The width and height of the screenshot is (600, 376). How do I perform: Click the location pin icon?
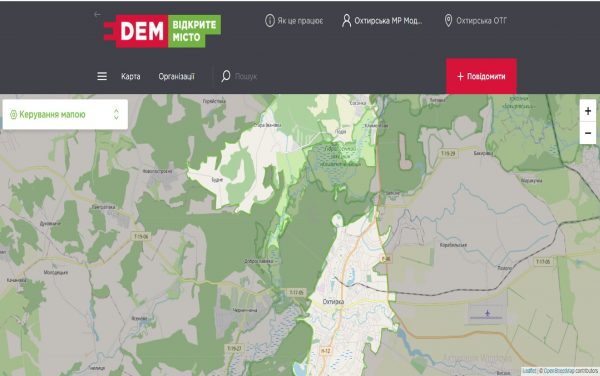point(448,21)
